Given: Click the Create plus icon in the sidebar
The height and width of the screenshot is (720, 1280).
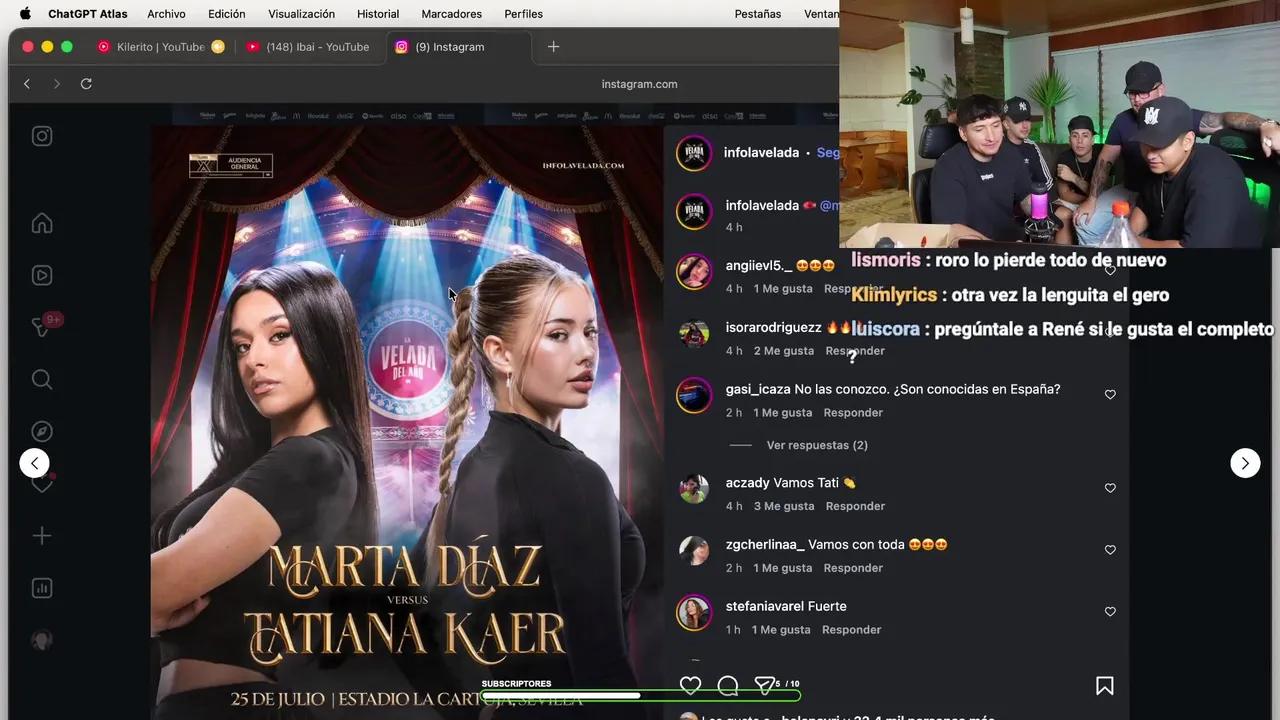Looking at the screenshot, I should click(42, 536).
